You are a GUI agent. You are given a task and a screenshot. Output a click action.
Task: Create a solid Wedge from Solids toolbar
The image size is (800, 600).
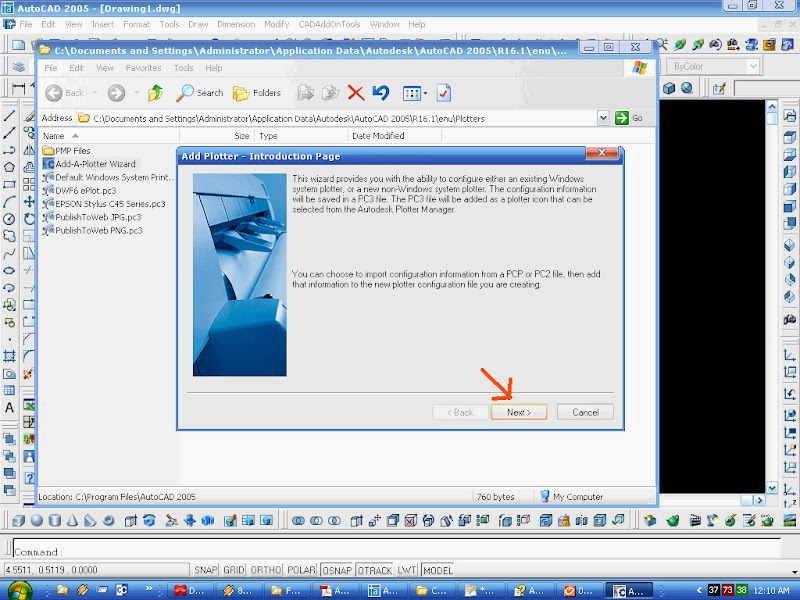pyautogui.click(x=90, y=520)
